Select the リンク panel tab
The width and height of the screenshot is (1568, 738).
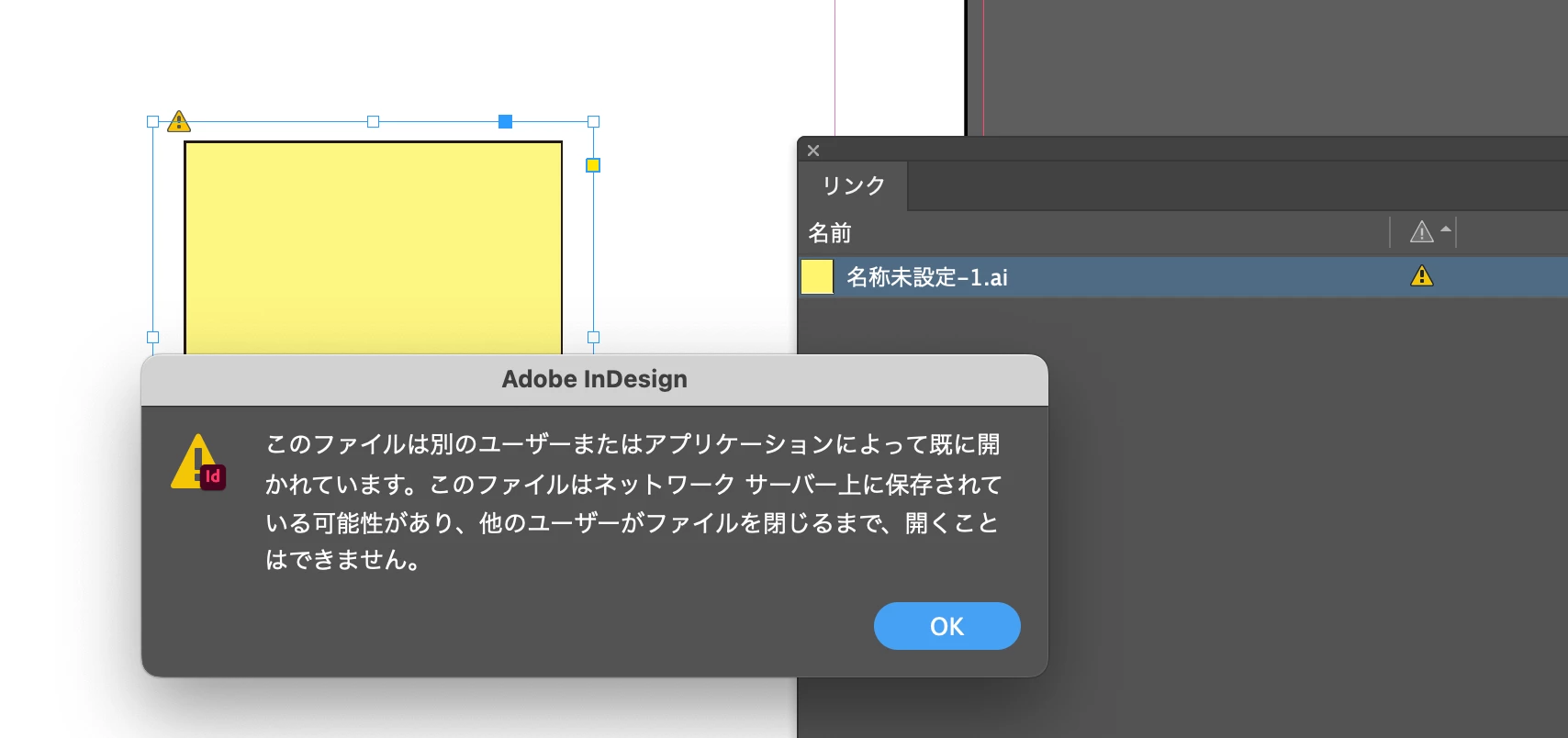tap(853, 185)
